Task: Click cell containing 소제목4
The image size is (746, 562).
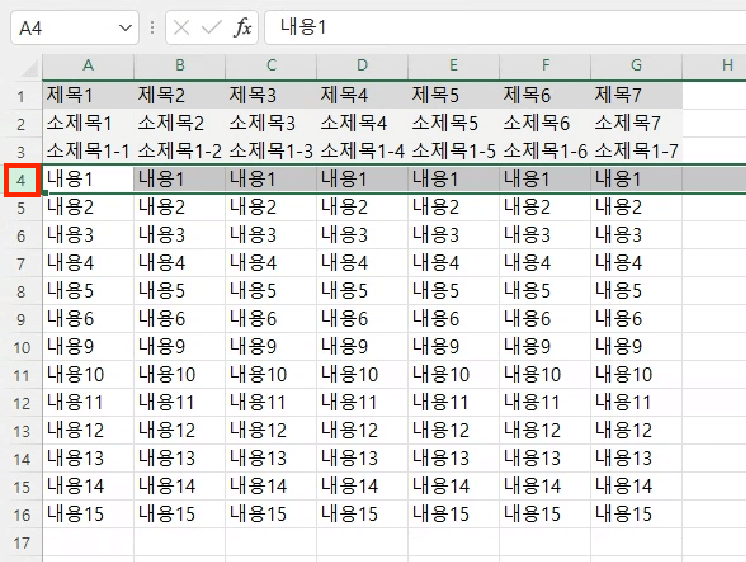Action: [362, 124]
